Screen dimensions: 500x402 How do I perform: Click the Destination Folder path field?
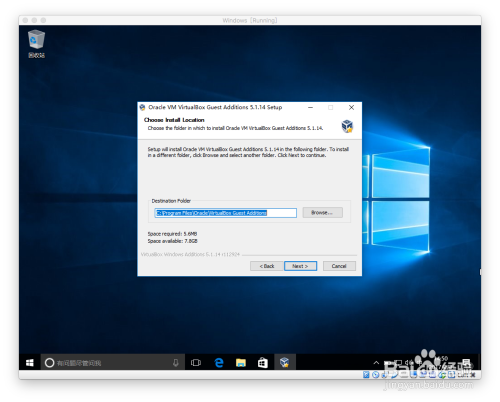[226, 213]
